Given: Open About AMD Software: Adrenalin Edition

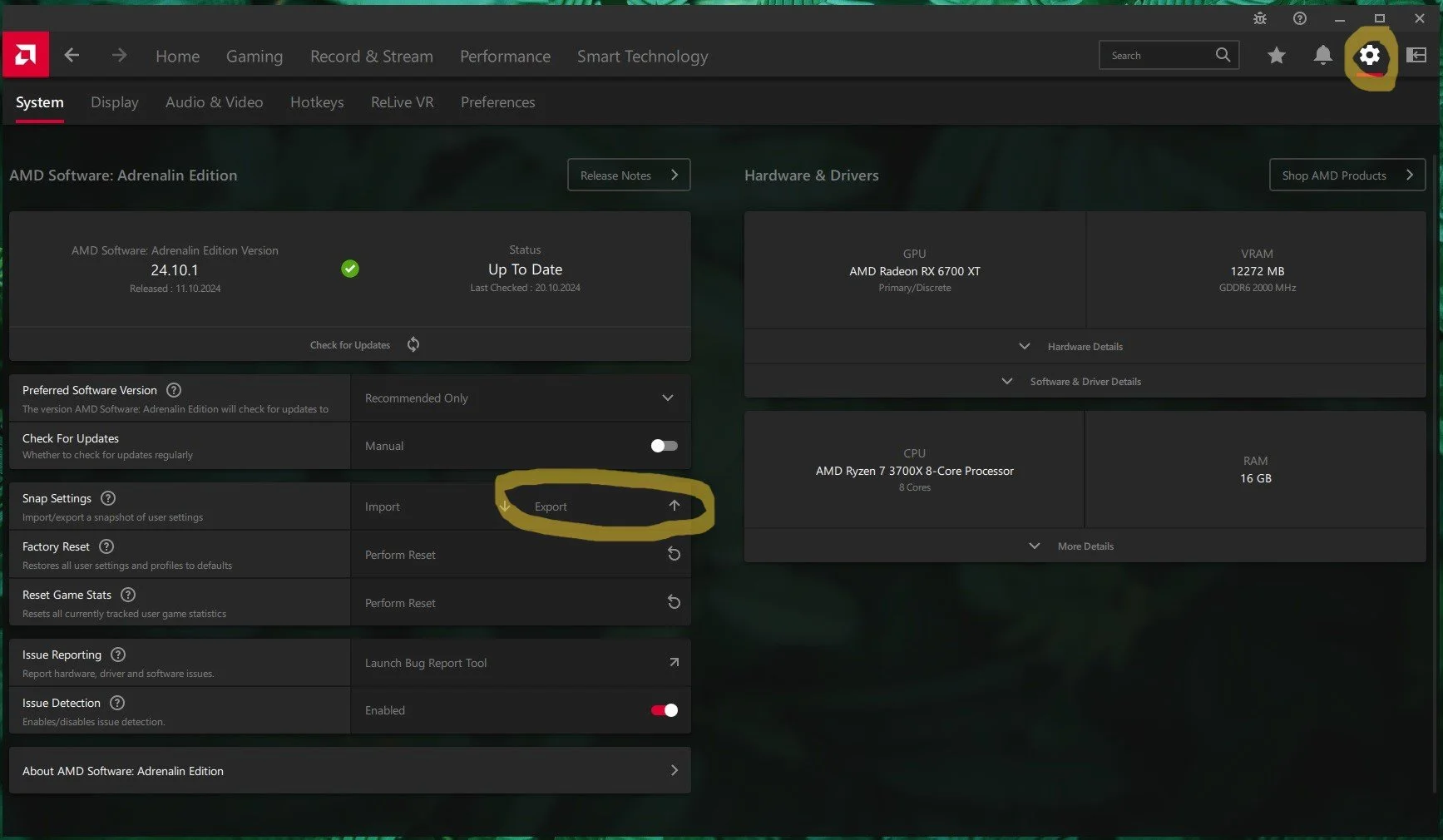Looking at the screenshot, I should pos(350,770).
